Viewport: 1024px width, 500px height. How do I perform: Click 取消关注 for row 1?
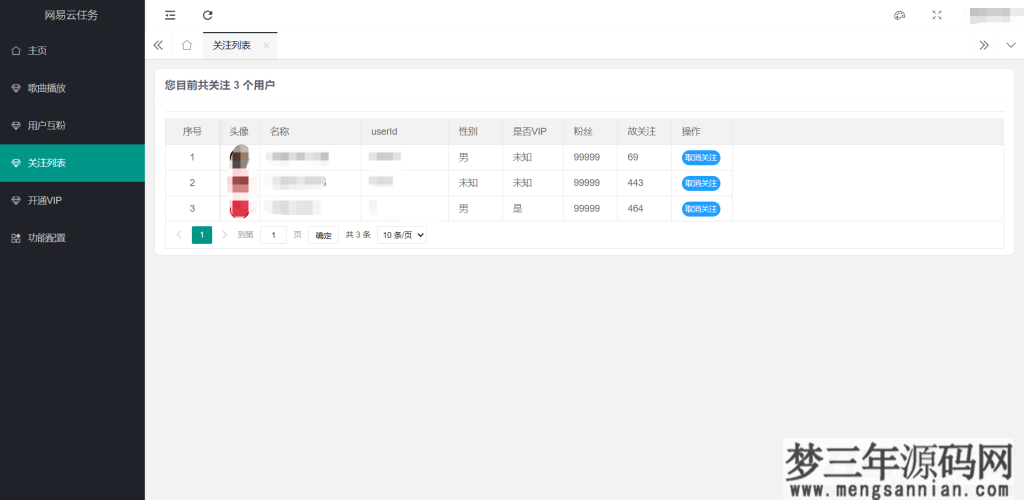[701, 158]
